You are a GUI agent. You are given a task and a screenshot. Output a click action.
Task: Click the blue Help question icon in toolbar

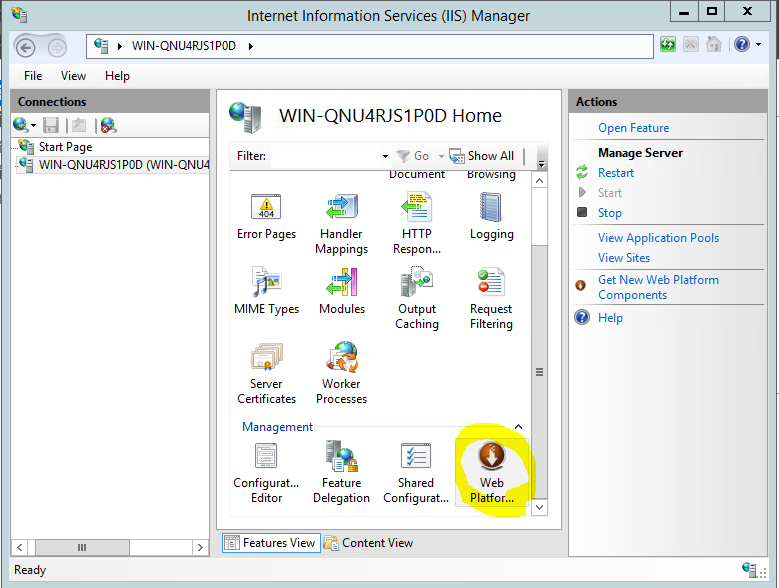[742, 45]
